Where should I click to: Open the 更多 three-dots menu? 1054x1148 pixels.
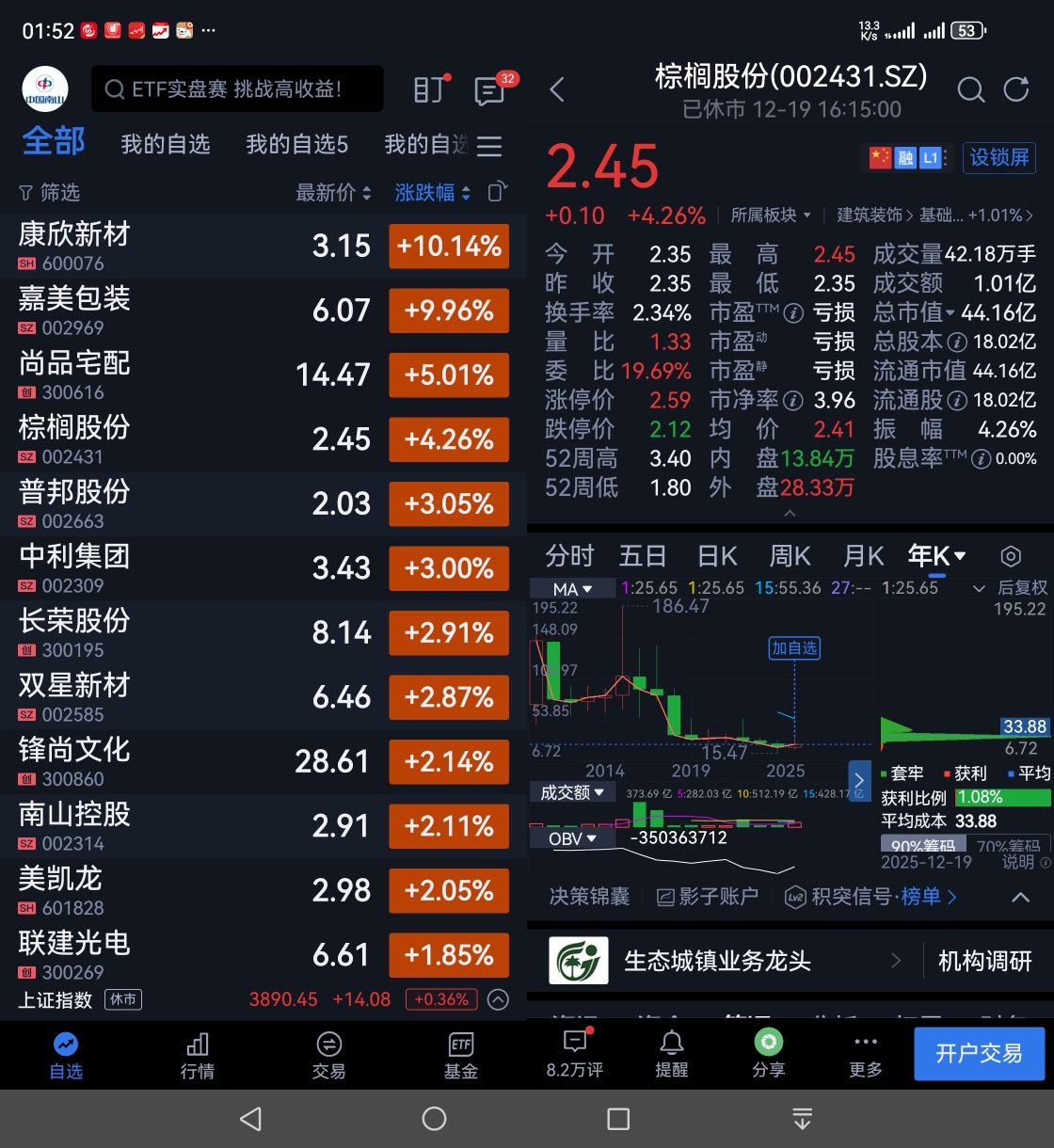866,1042
